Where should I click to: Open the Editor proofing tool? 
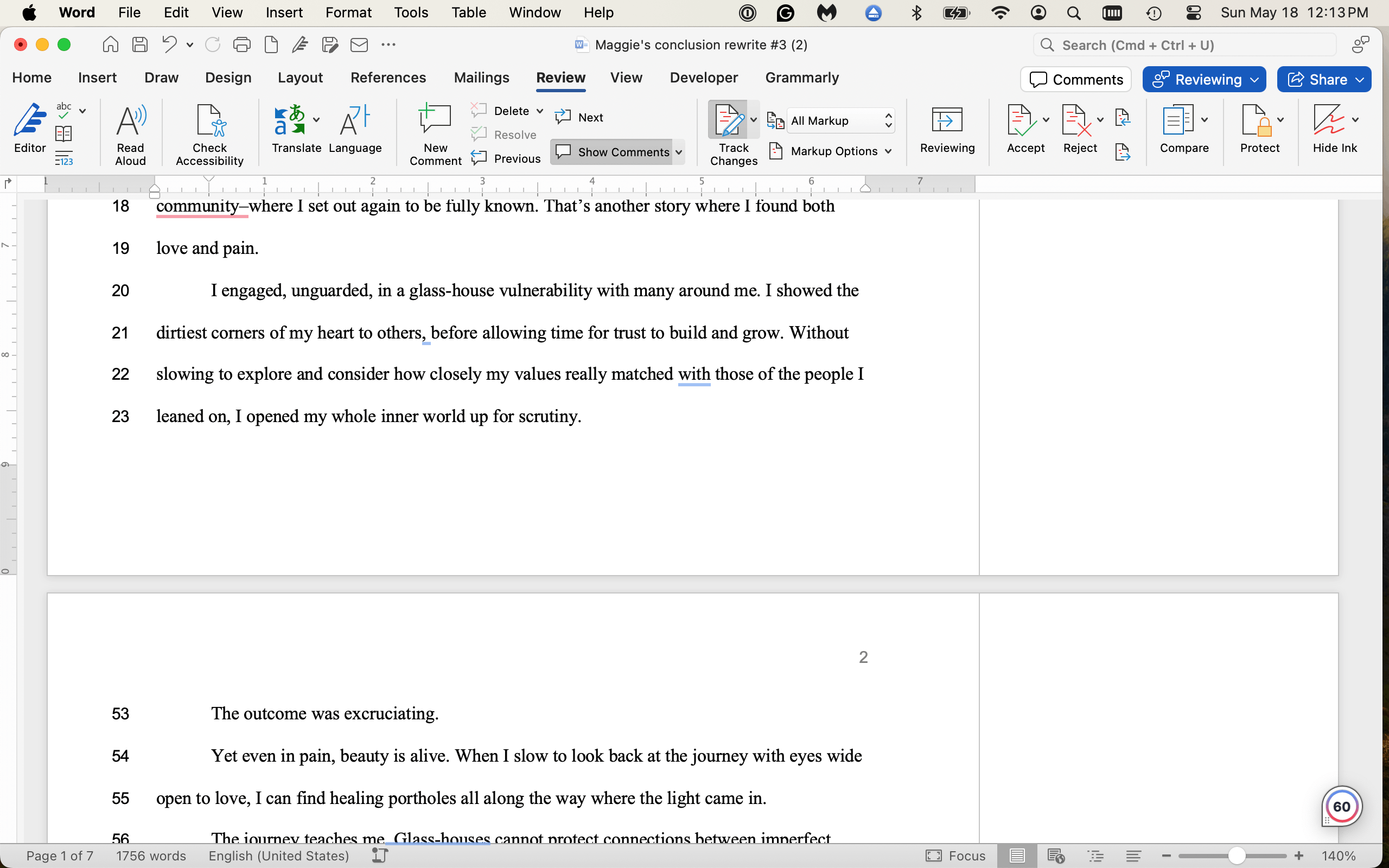point(30,129)
